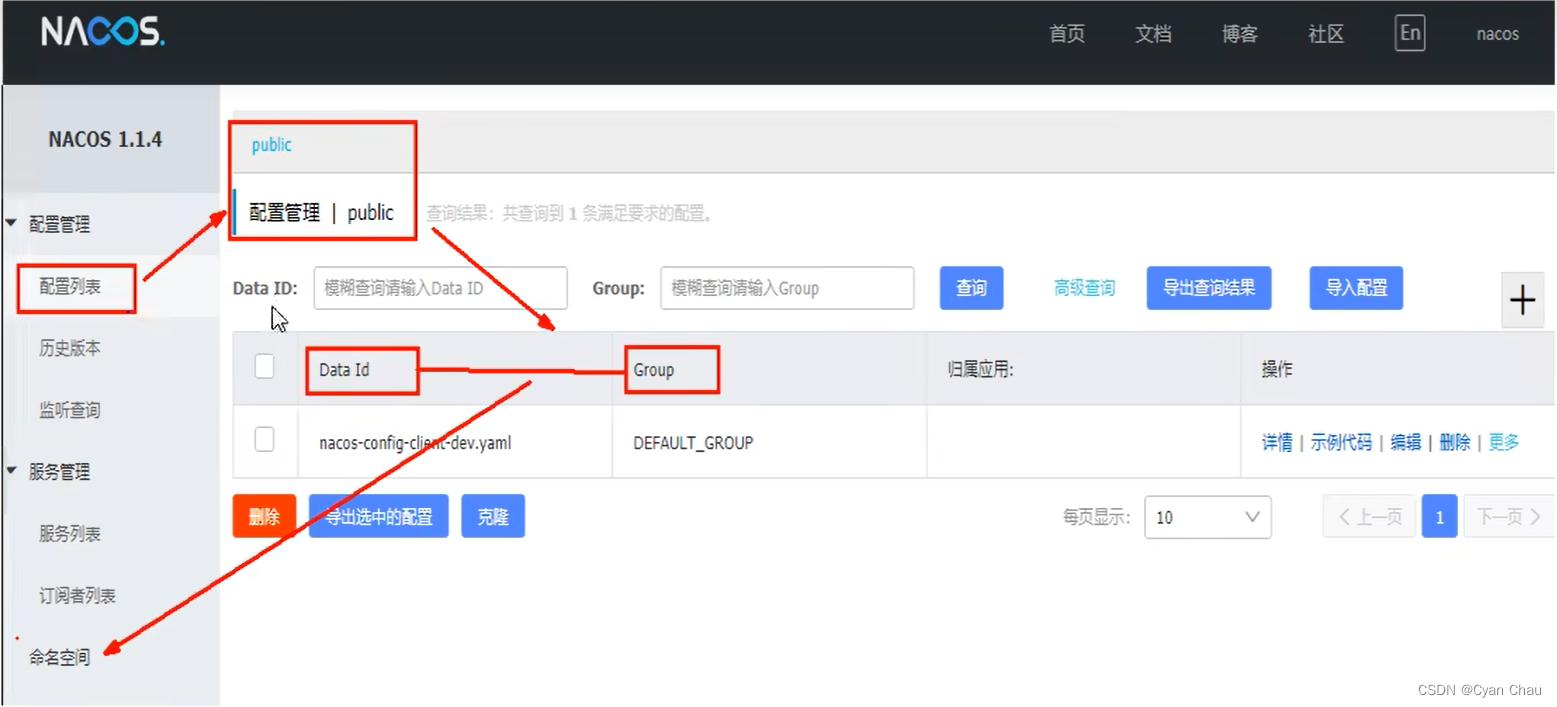Screen dimensions: 1557x707
Task: Click the orange 删除 delete button
Action: [264, 516]
